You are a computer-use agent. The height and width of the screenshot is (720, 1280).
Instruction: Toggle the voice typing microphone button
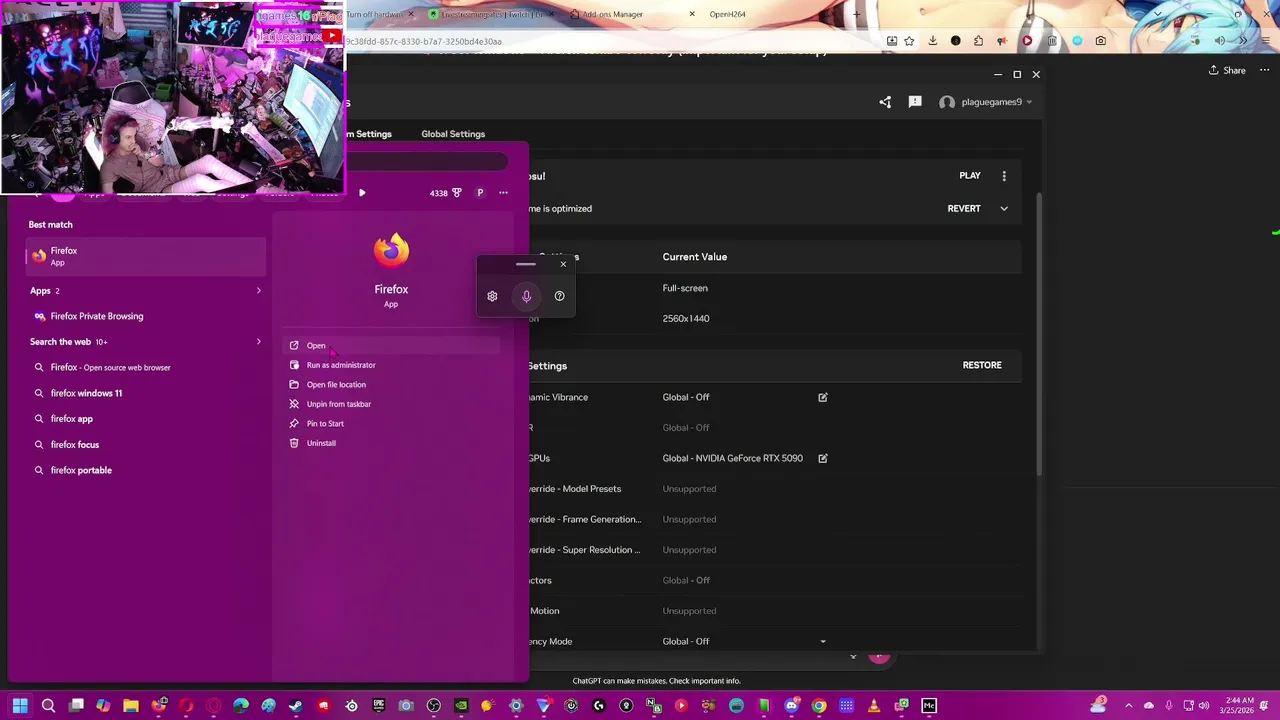click(526, 296)
